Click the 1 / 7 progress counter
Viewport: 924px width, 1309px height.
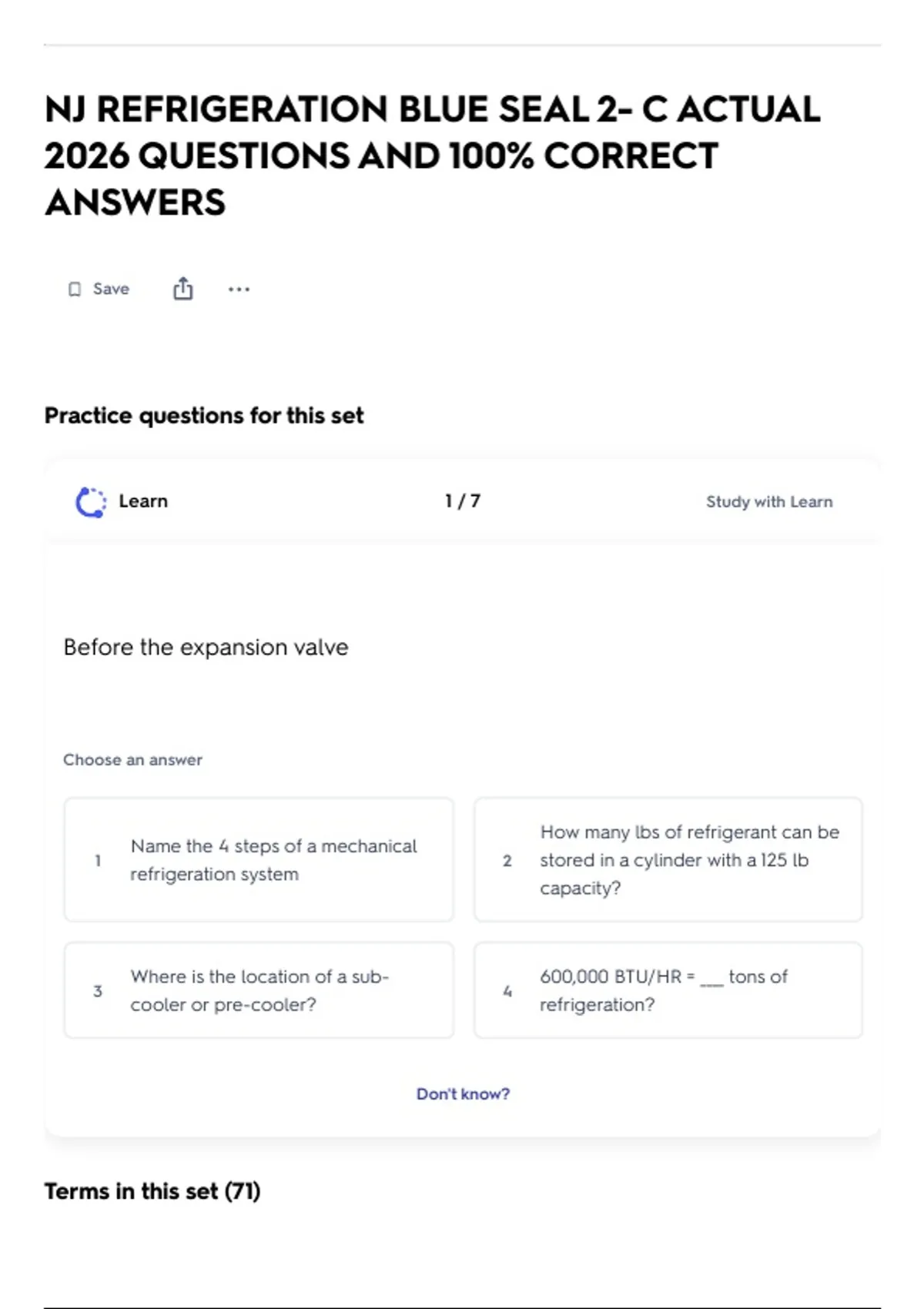(463, 501)
